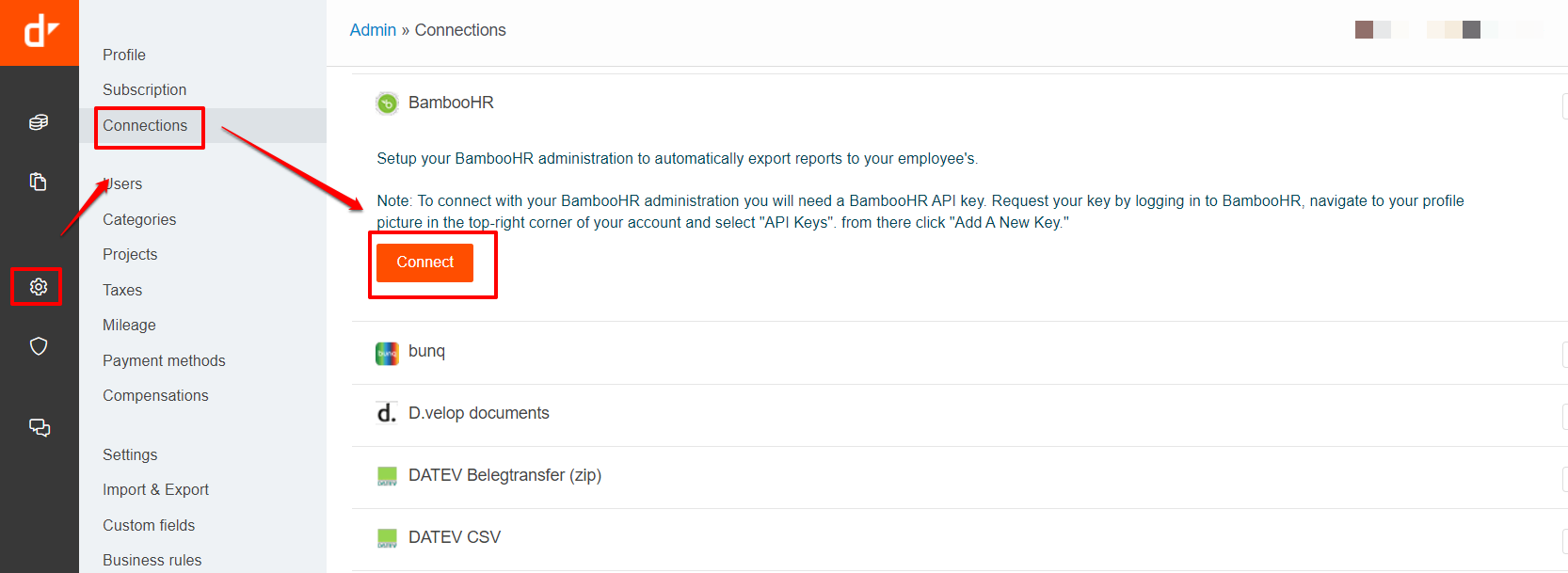Click the D.velop documents logo icon
Viewport: 1568px width, 573px height.
tap(387, 414)
